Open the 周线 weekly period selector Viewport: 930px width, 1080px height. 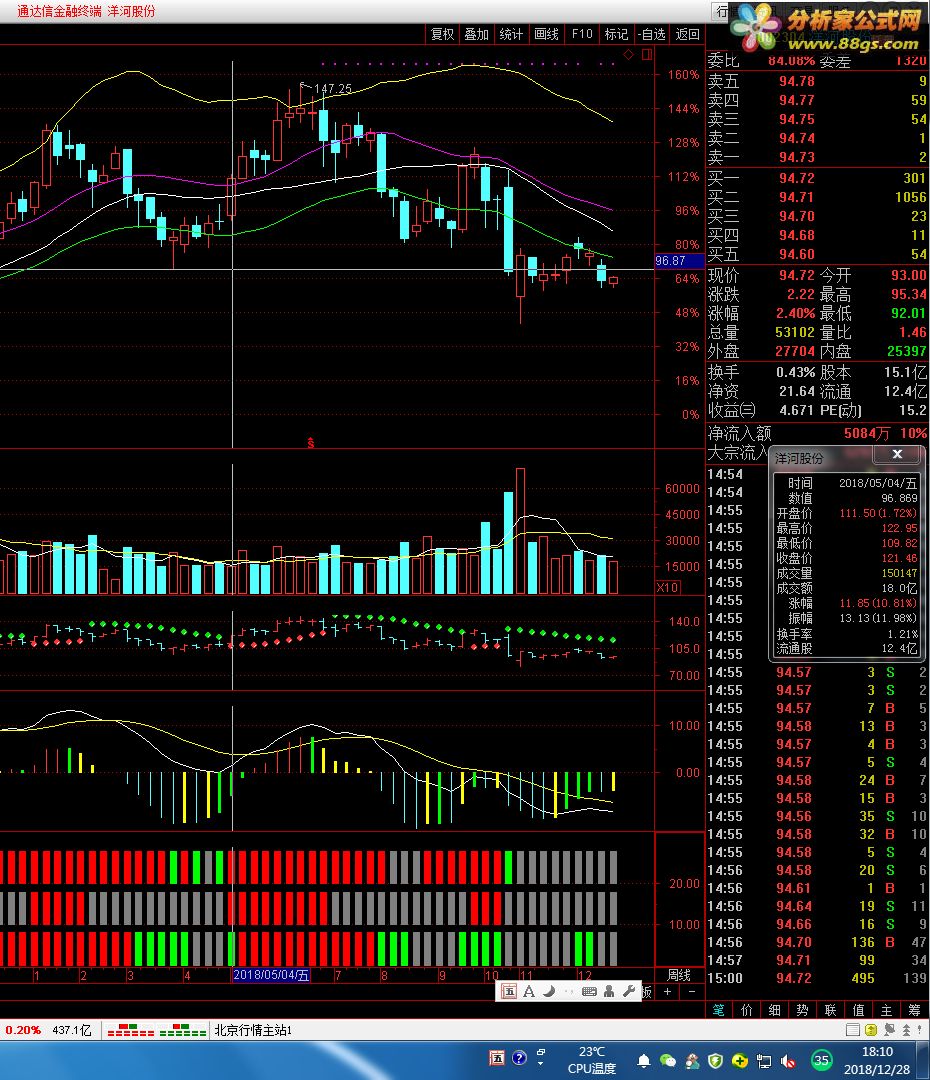pyautogui.click(x=679, y=975)
